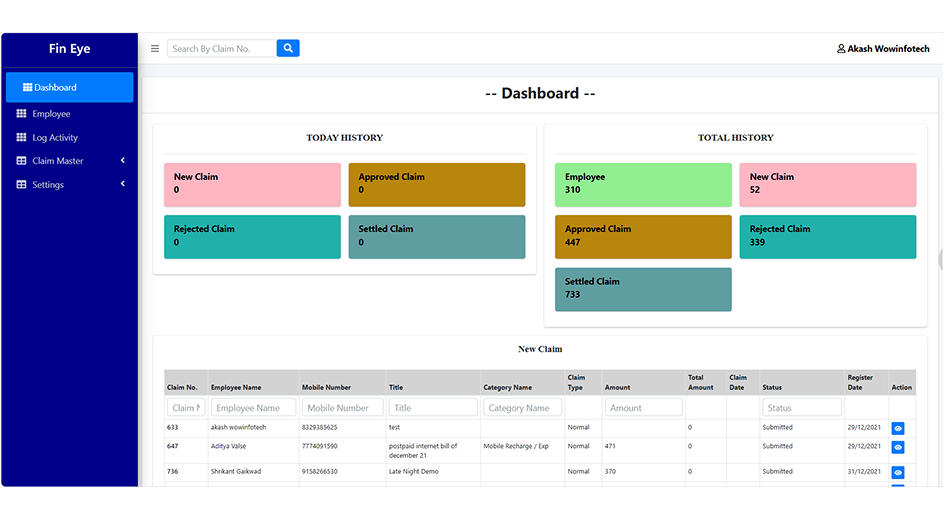
Task: Open the Settings menu item
Action: pyautogui.click(x=69, y=184)
